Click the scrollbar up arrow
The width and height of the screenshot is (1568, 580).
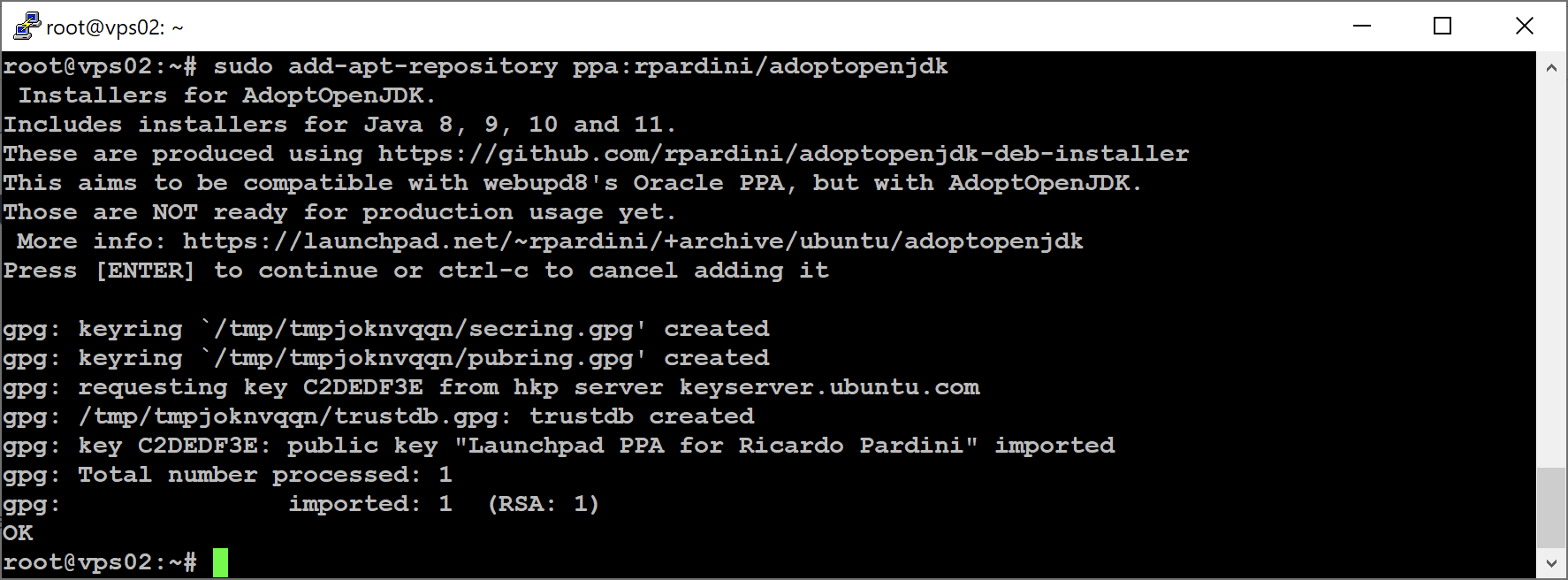point(1551,67)
